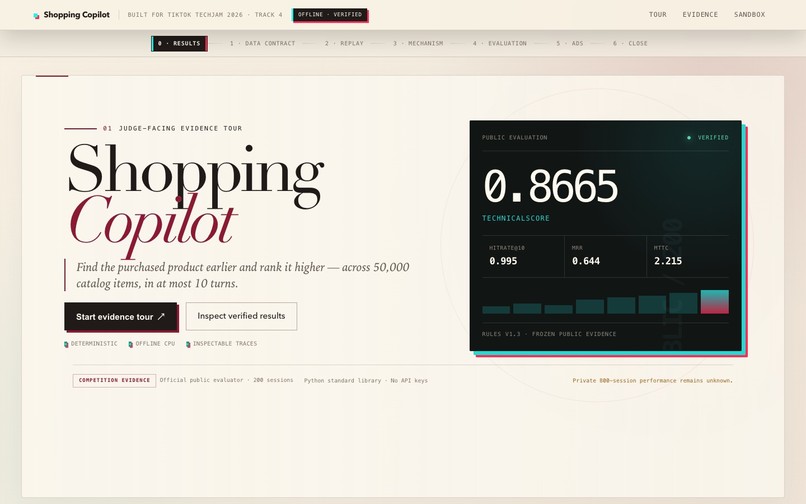Click the Offline CPU feature icon

click(x=131, y=344)
